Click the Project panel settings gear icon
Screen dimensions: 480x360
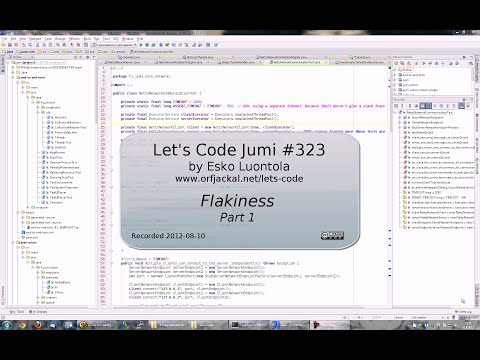click(x=88, y=57)
